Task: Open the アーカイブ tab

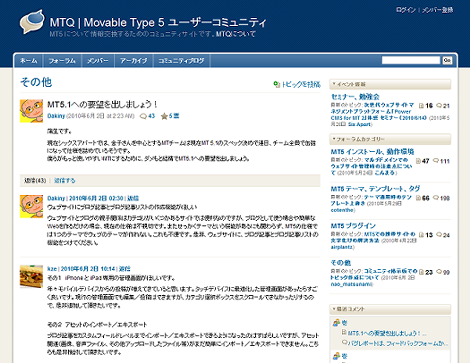Action: 134,61
